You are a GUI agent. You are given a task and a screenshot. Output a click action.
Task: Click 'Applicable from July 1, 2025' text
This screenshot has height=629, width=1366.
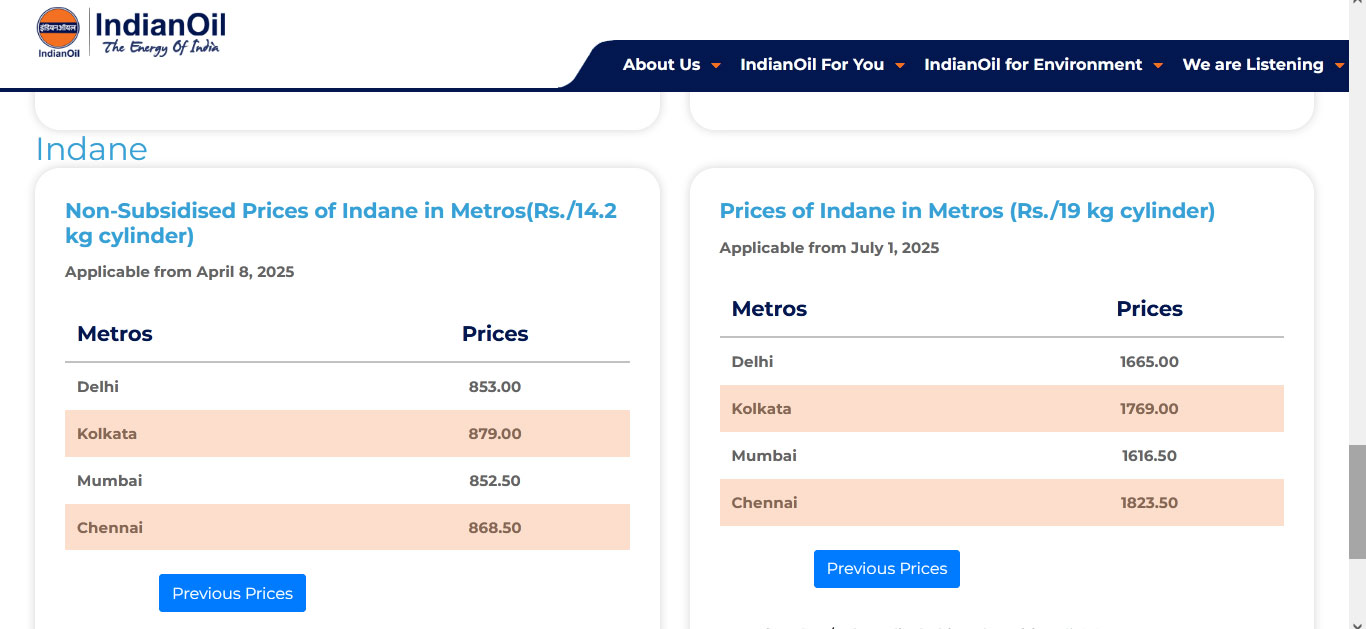829,248
